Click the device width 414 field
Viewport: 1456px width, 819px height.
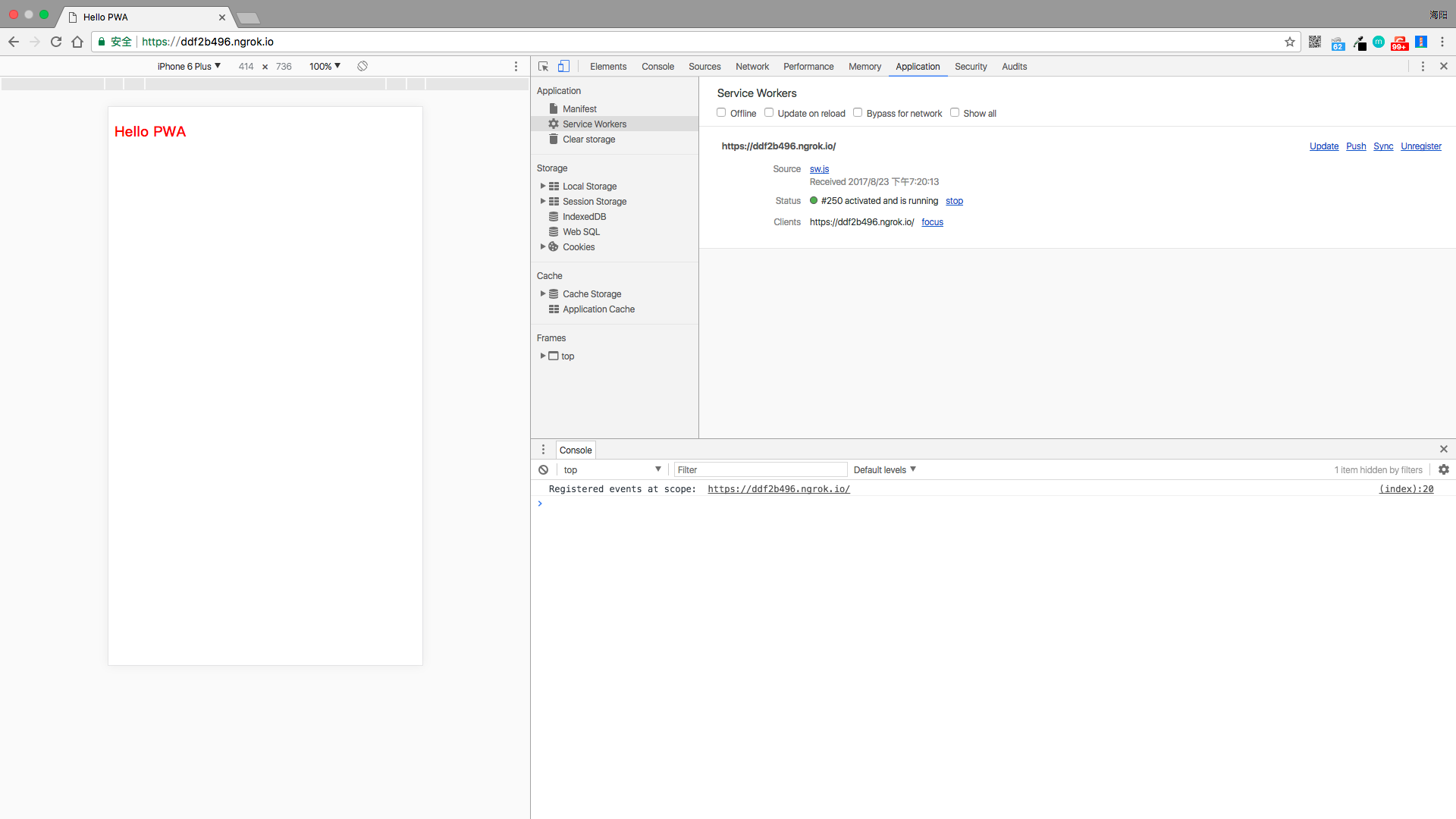[246, 66]
